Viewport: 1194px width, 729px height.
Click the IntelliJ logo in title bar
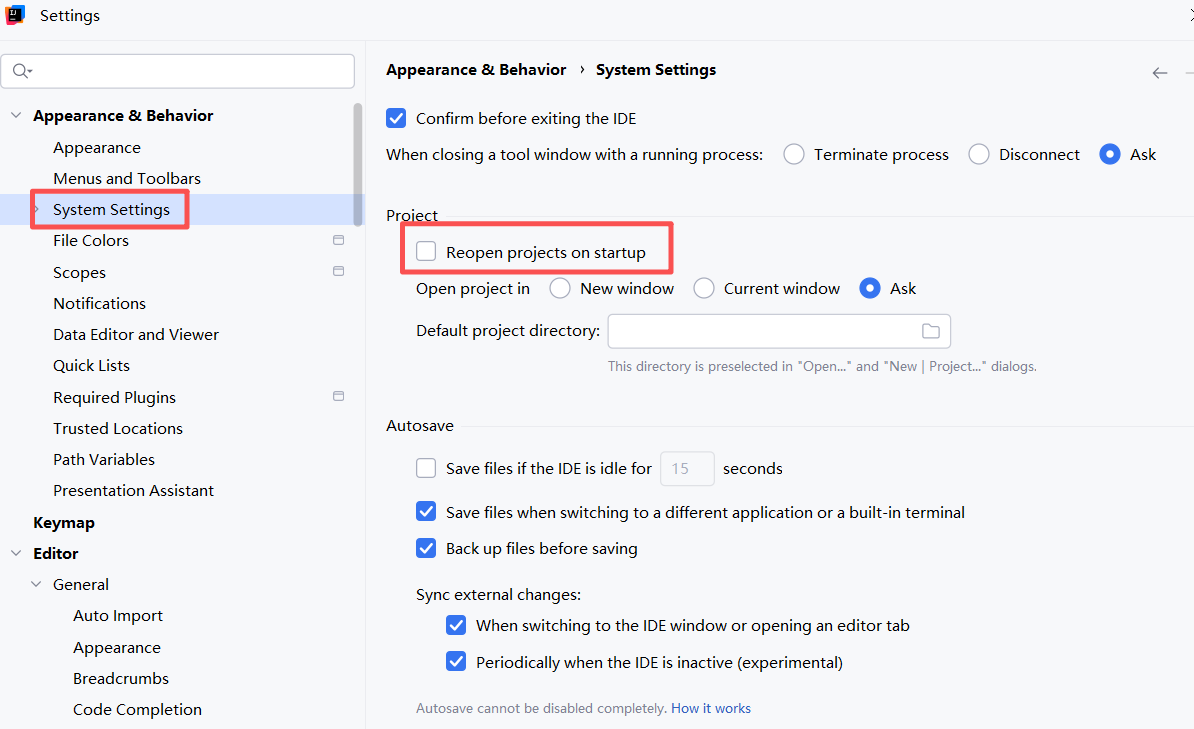(x=15, y=14)
